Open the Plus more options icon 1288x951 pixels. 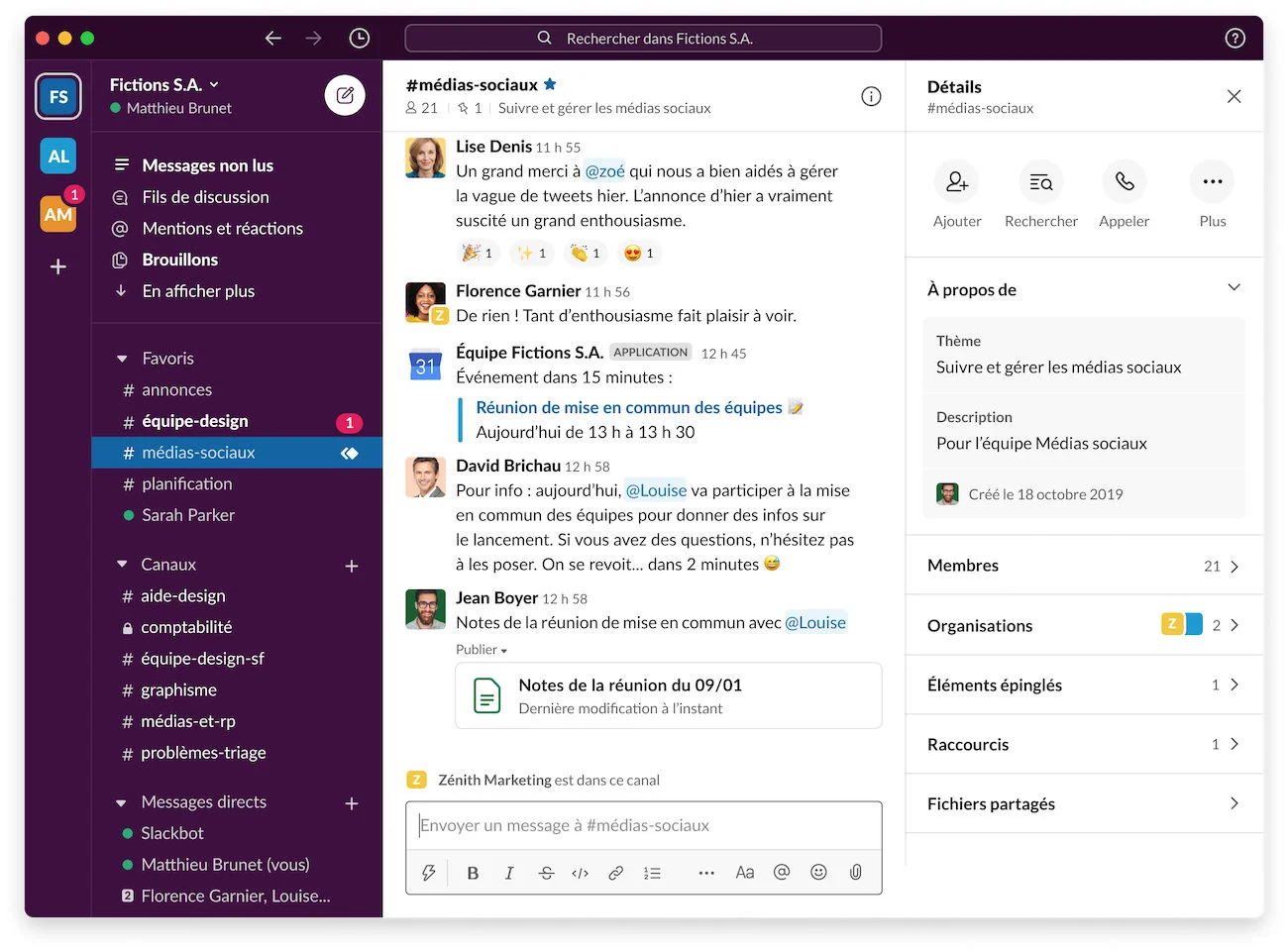point(1213,181)
